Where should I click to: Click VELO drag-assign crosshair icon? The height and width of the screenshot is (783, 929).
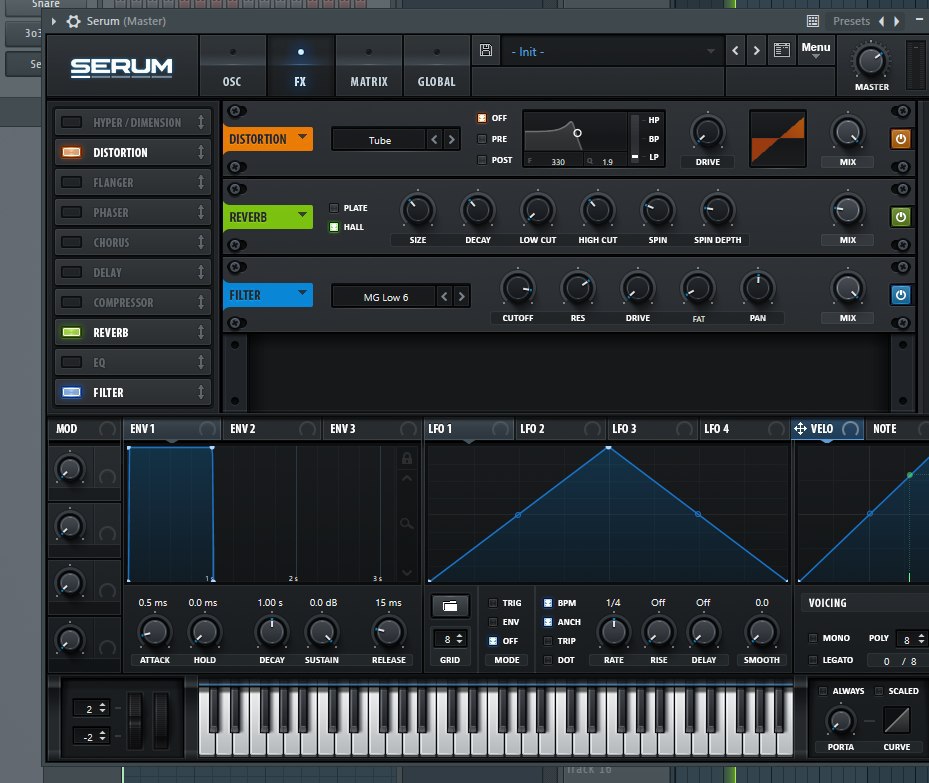click(x=800, y=428)
